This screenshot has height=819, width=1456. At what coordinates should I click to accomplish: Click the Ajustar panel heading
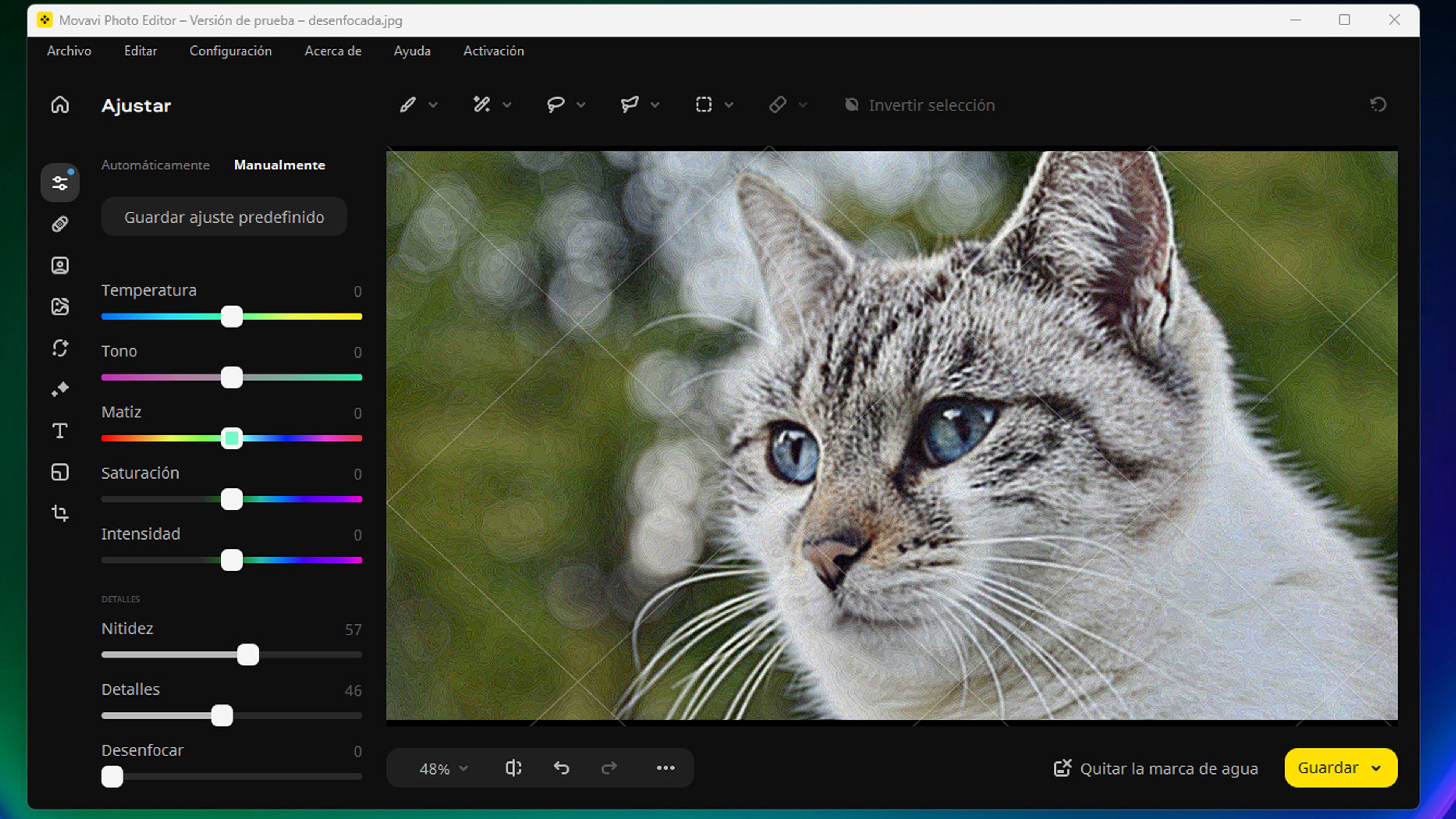pos(136,106)
